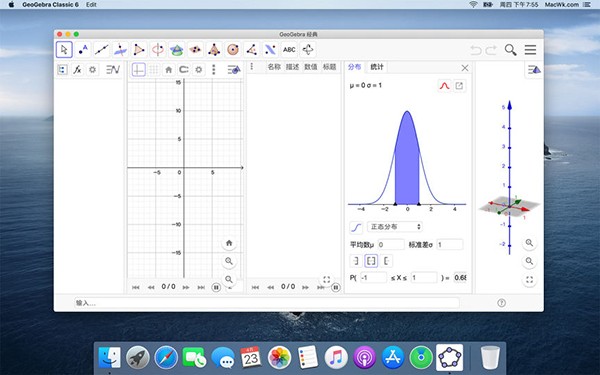This screenshot has width=600, height=375.
Task: Make the 3D graphics view fullscreen
Action: coord(529,280)
